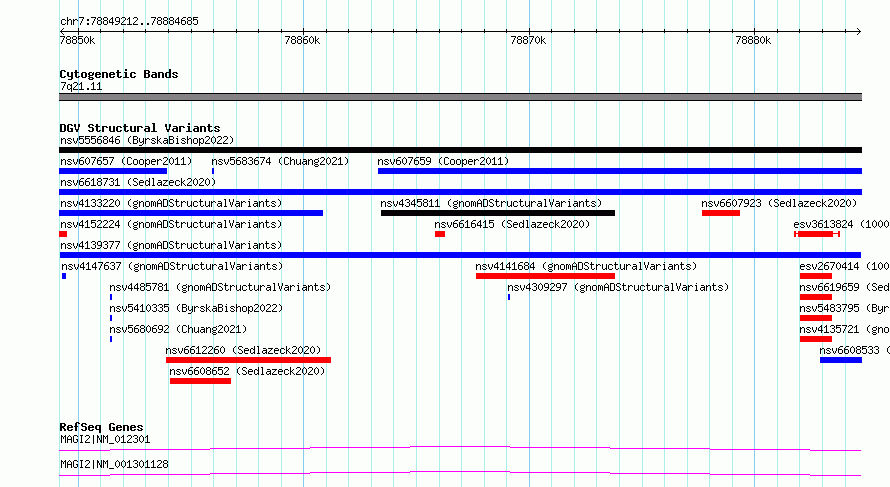The height and width of the screenshot is (487, 890).
Task: Open the nsv4345811 gnomAD variant label
Action: [x=491, y=203]
